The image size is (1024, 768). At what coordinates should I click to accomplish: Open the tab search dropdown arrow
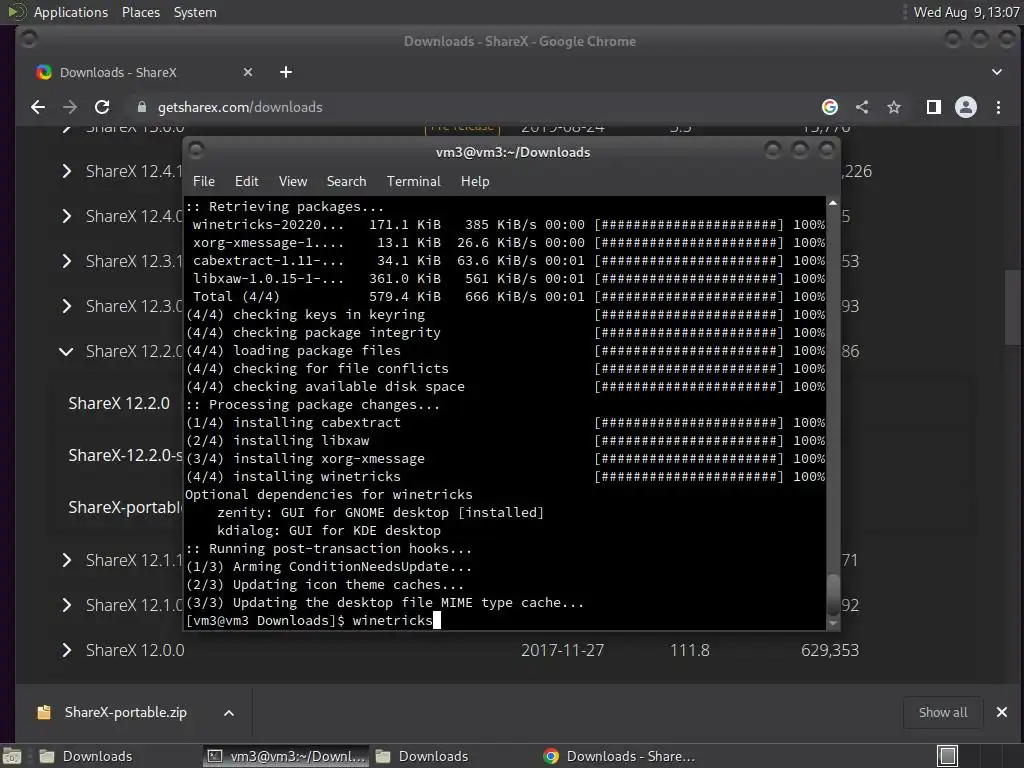(997, 72)
